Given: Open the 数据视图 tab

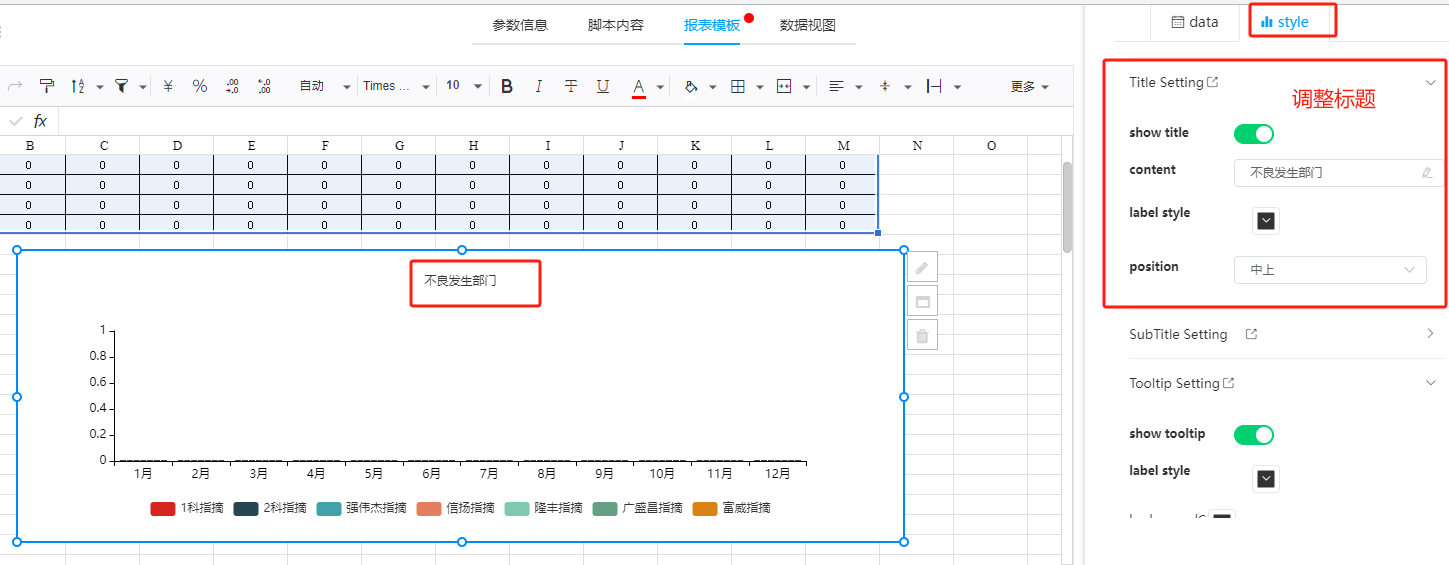Looking at the screenshot, I should [807, 25].
